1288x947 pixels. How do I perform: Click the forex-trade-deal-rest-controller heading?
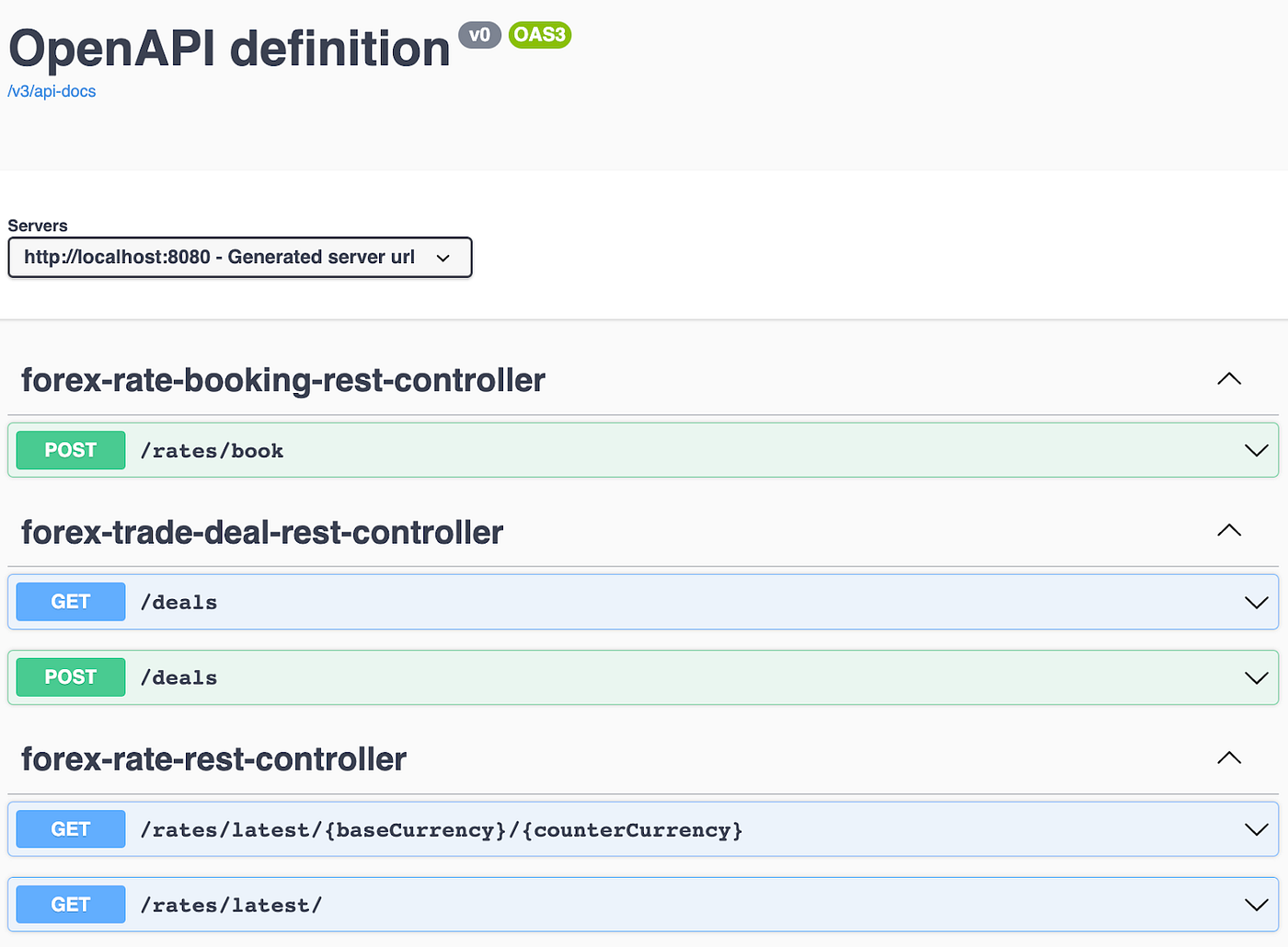click(262, 532)
